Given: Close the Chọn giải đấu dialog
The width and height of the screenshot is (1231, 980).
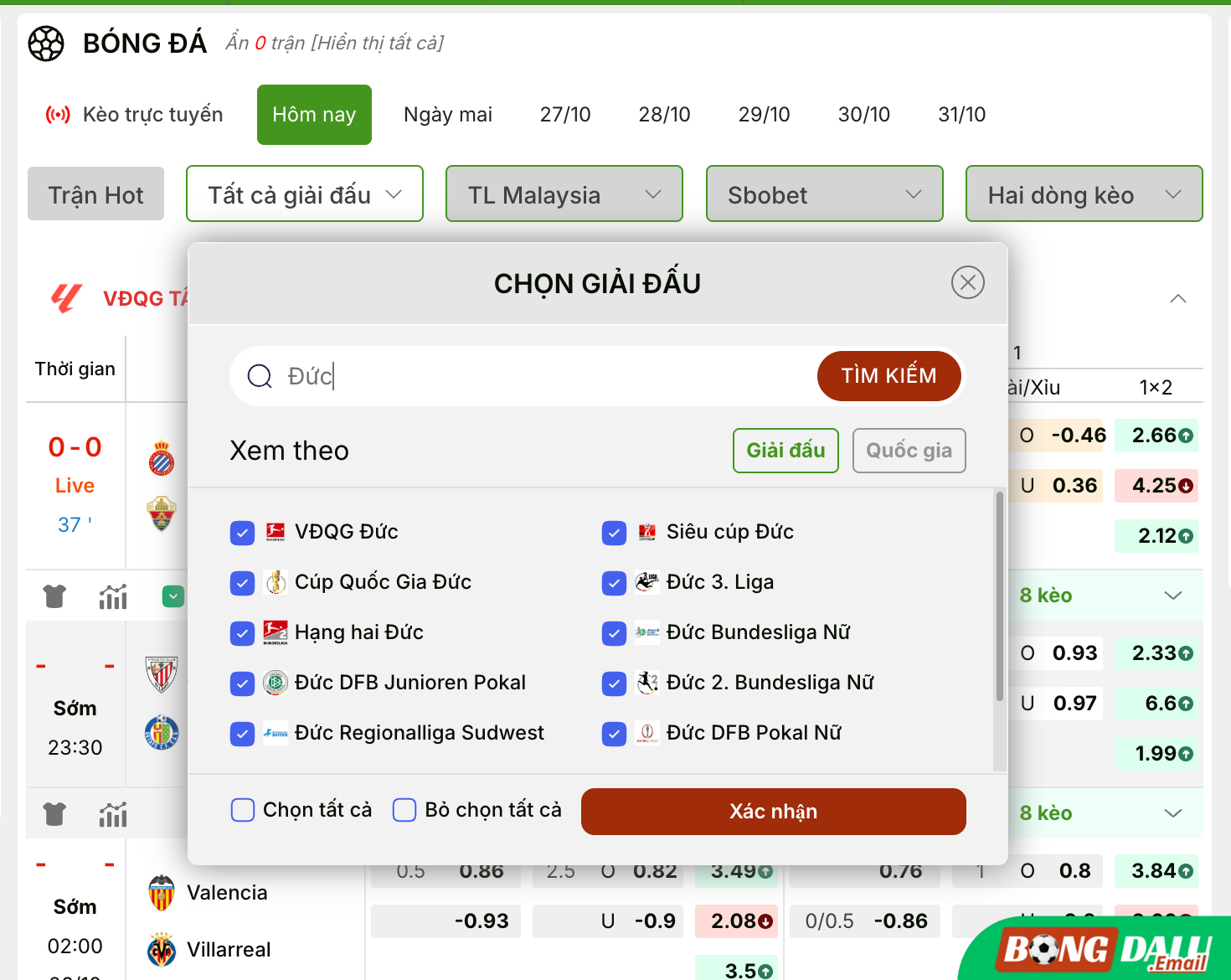Looking at the screenshot, I should pos(967,282).
